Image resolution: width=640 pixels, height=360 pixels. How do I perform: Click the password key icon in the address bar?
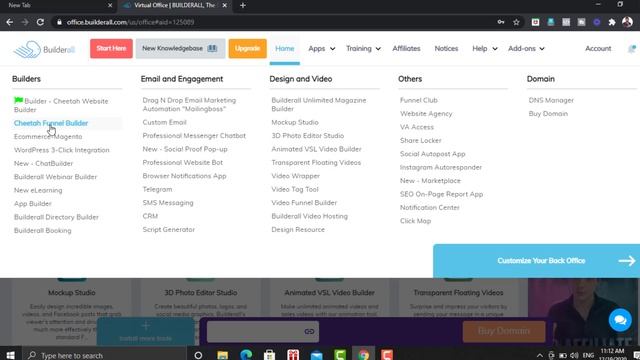click(x=501, y=22)
